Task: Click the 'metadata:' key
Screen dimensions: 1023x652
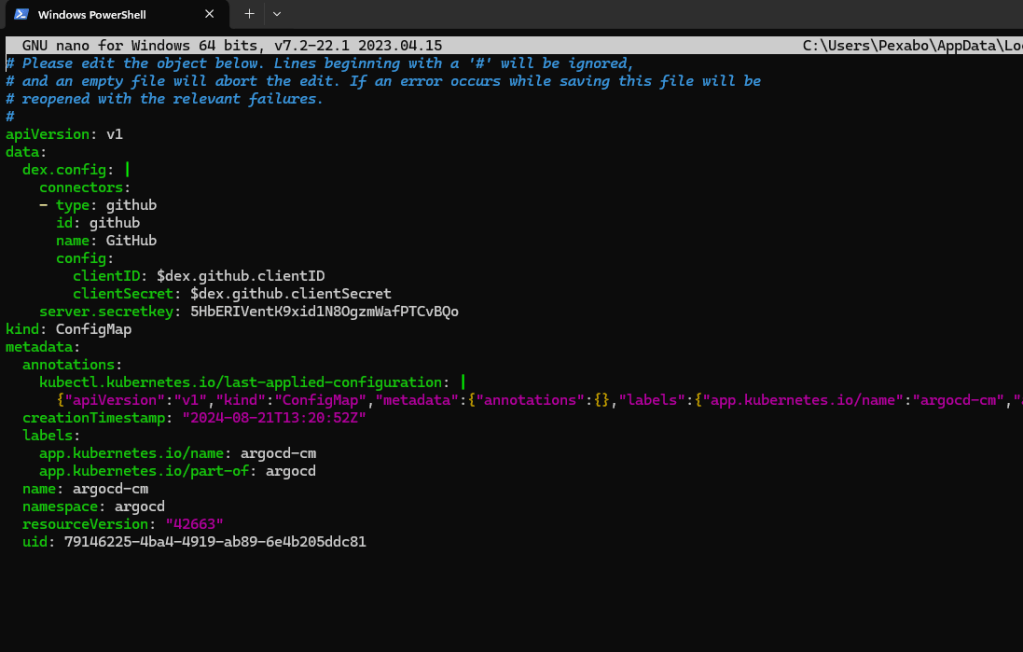Action: 42,347
